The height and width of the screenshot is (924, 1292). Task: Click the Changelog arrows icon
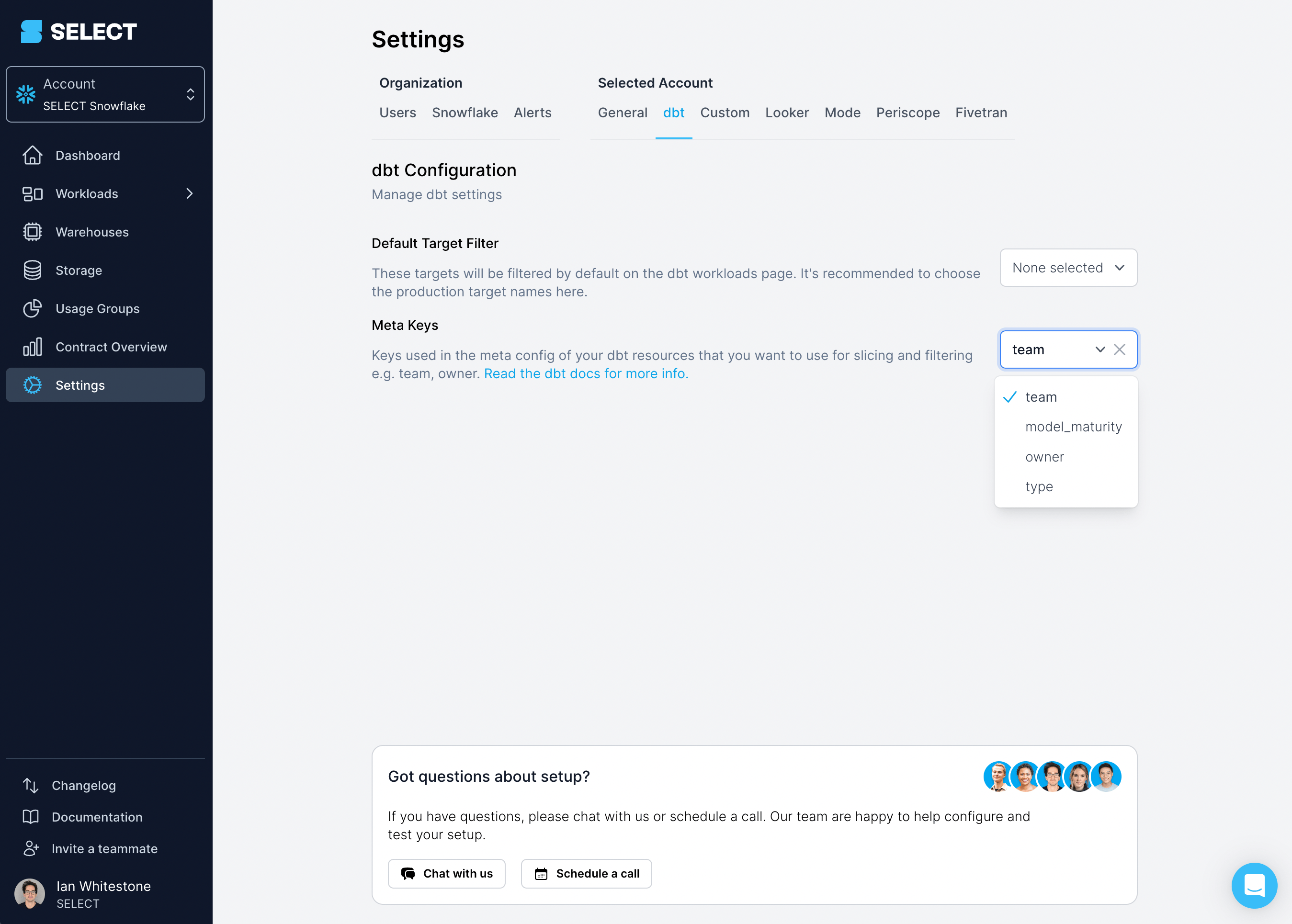[x=31, y=785]
